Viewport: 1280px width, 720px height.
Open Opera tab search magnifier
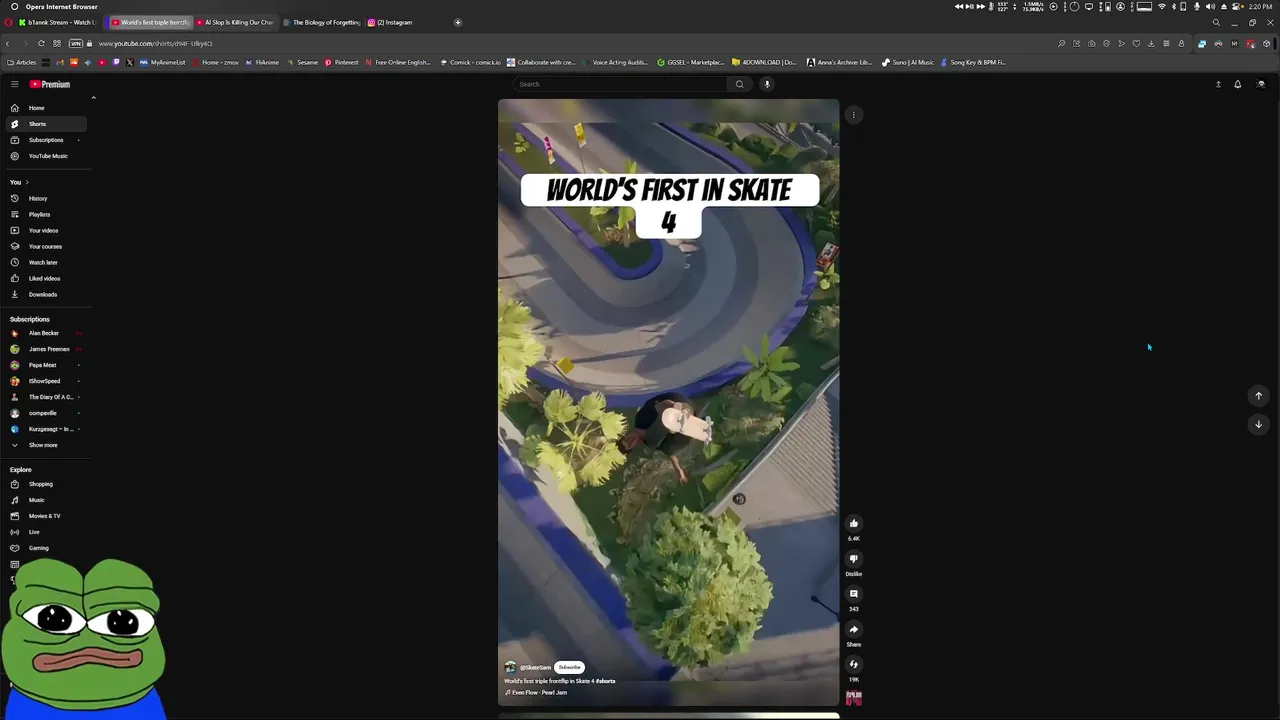pyautogui.click(x=1216, y=22)
